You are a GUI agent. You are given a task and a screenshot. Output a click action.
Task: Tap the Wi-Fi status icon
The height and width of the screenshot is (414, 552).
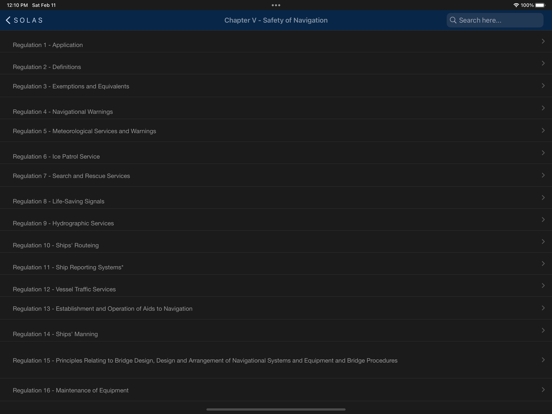pos(516,5)
